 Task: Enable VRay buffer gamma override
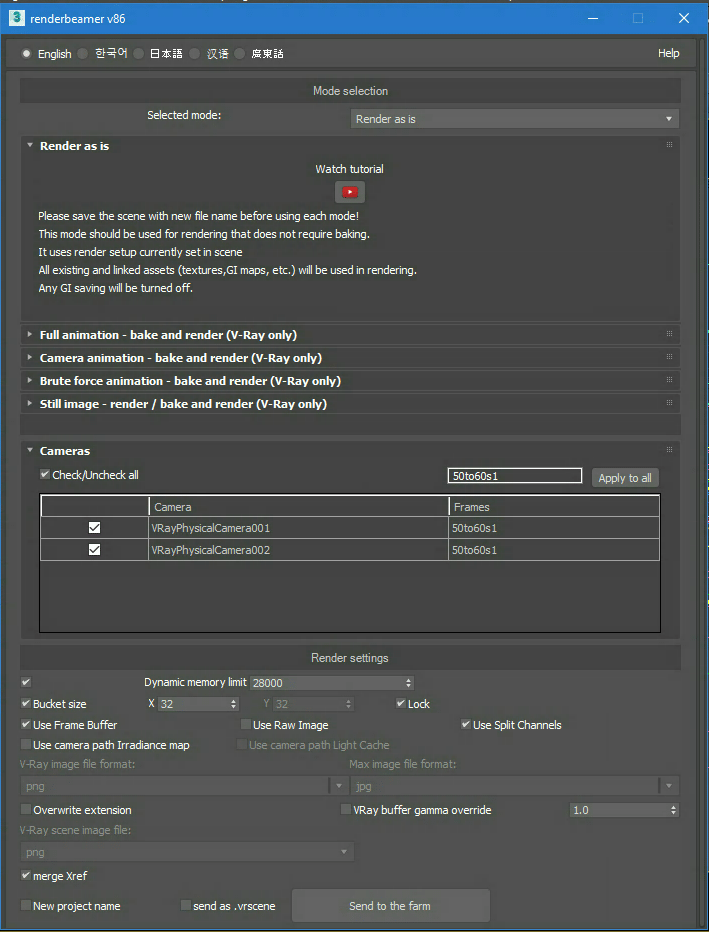click(416, 810)
